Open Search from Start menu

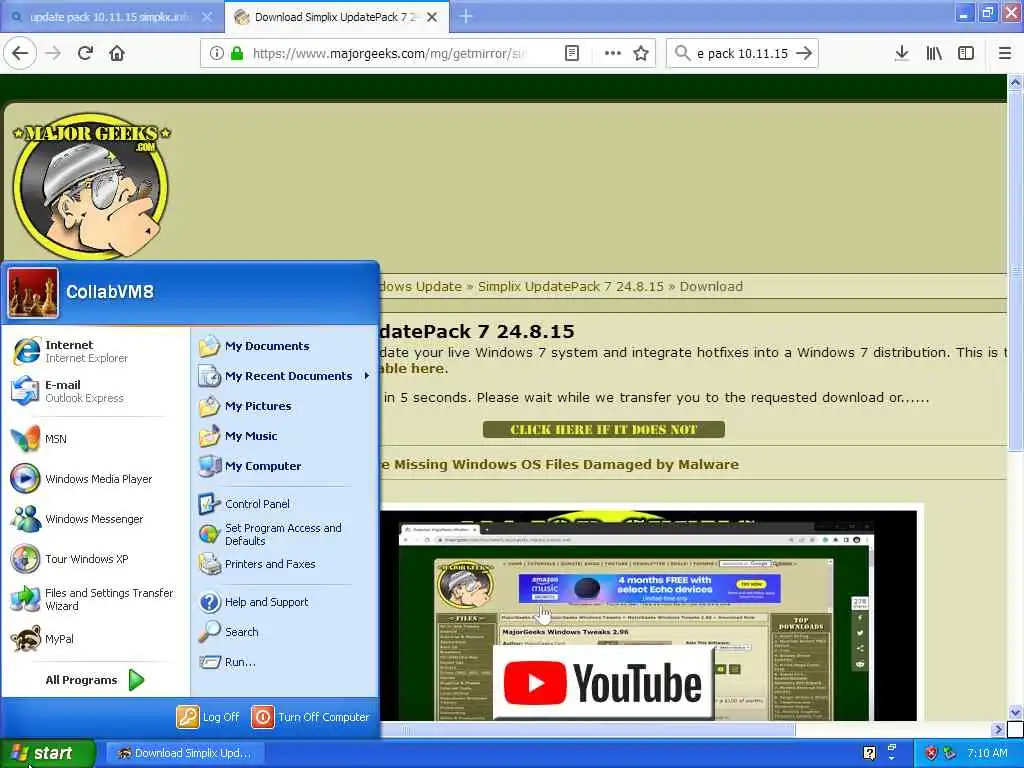(x=285, y=632)
